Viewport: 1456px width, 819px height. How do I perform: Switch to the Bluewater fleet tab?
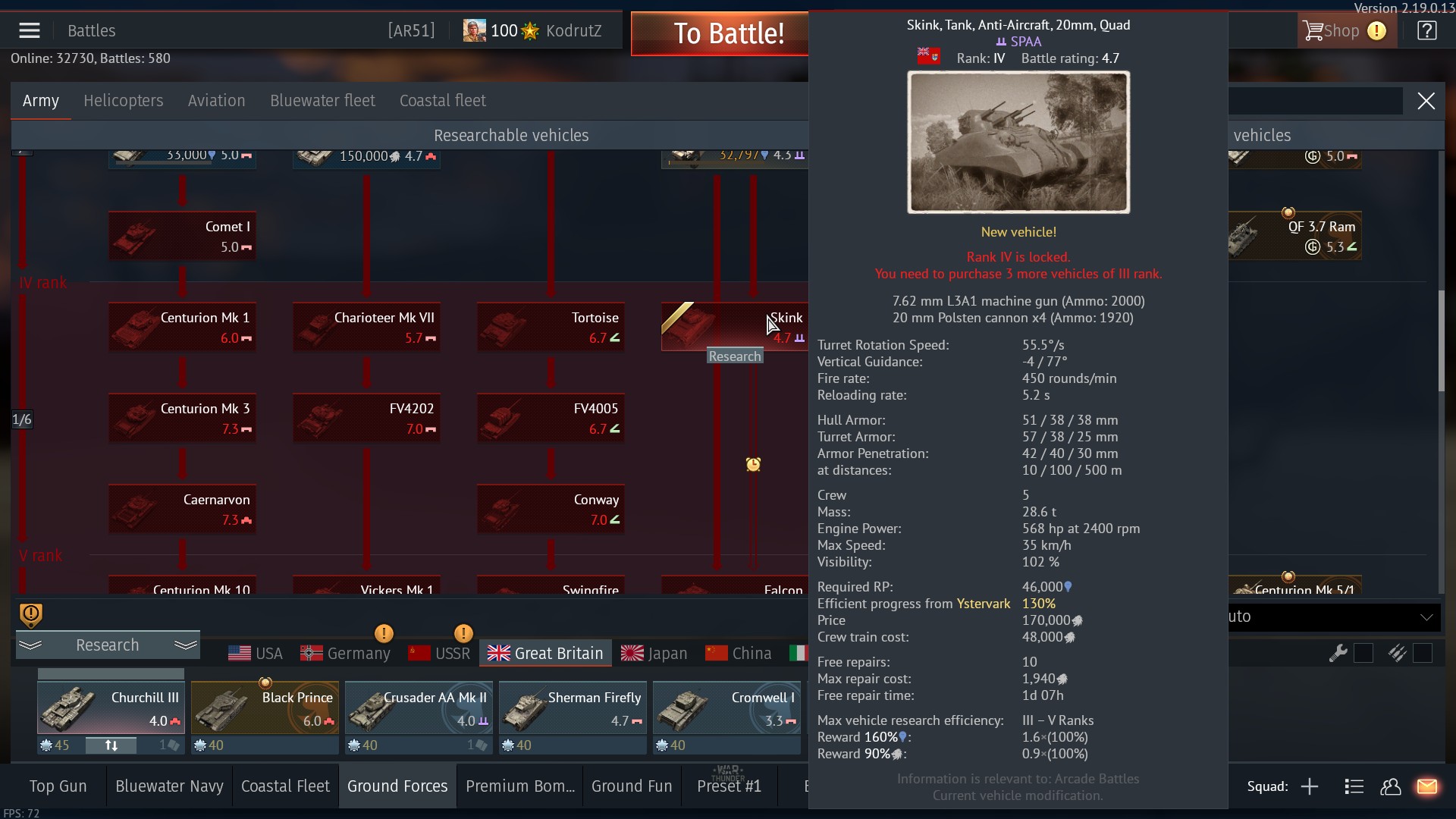[322, 101]
